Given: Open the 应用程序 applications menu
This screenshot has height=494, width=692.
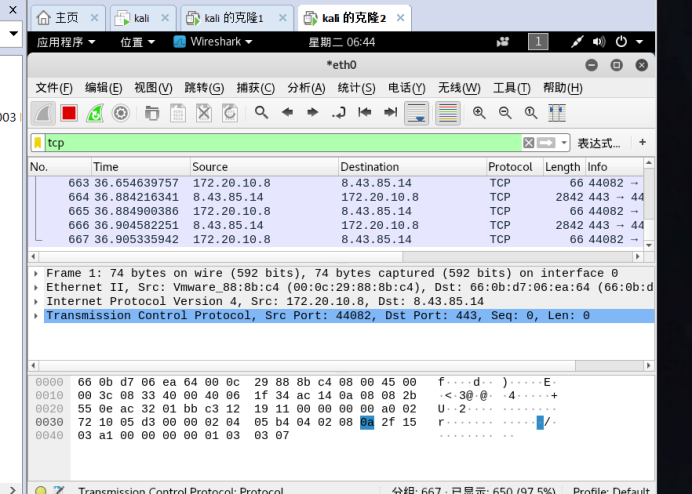Looking at the screenshot, I should [x=66, y=42].
